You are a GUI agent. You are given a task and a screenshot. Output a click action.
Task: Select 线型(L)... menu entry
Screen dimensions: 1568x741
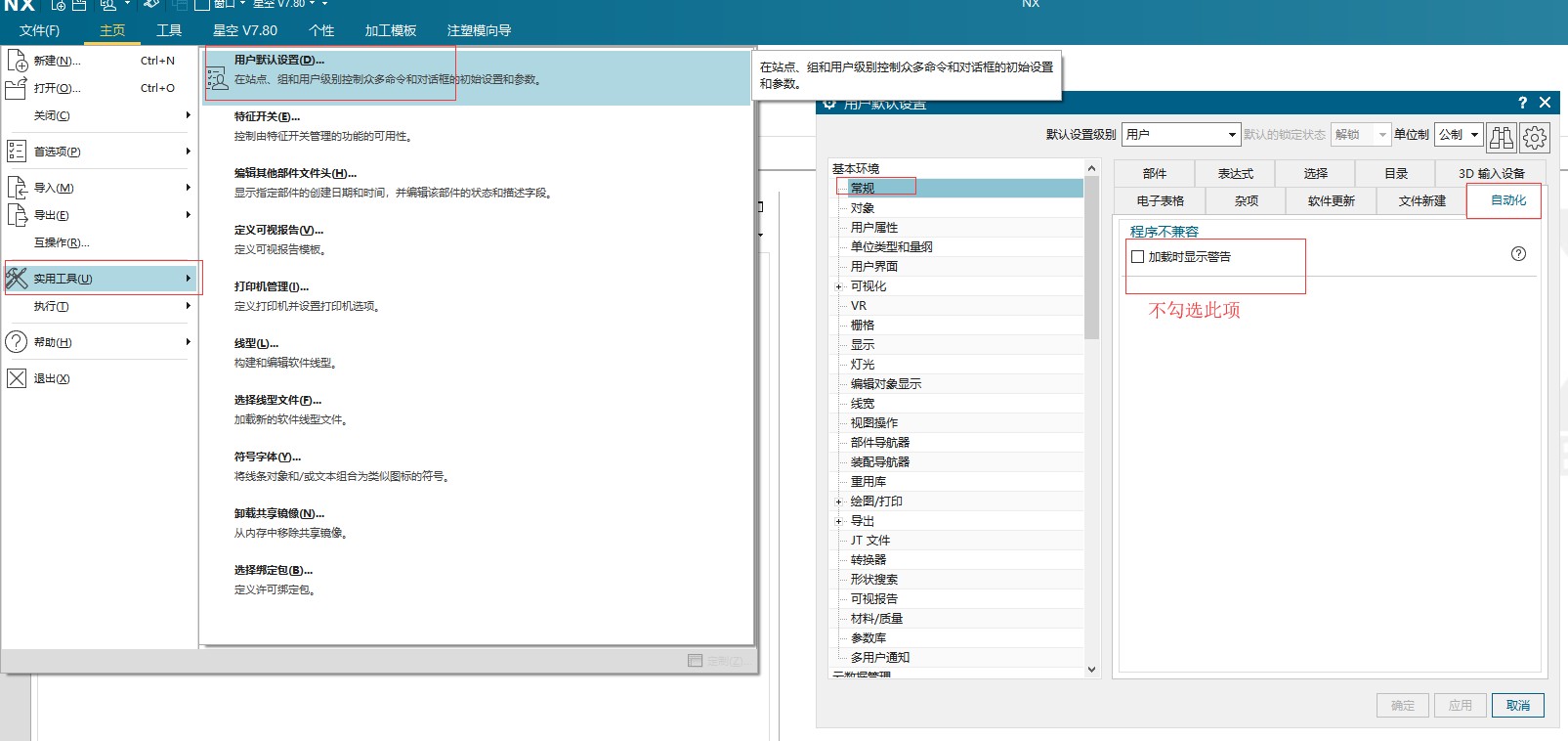[476, 353]
